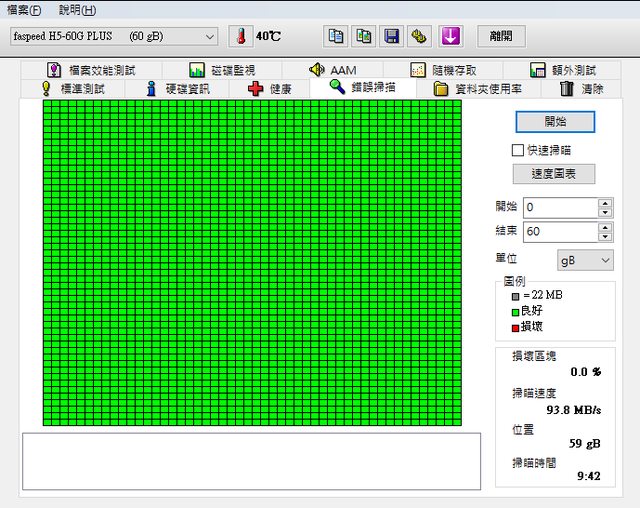Click the purple down-arrow toolbar icon
This screenshot has height=508, width=640.
click(450, 36)
